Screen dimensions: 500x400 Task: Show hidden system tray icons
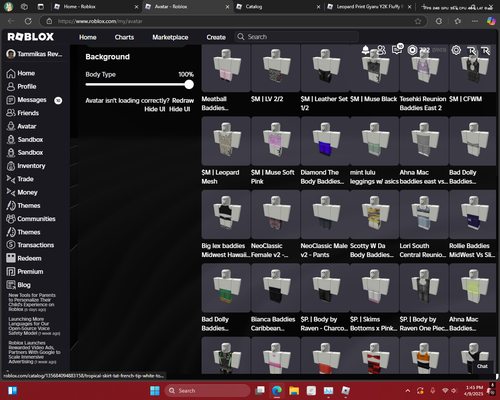[408, 391]
